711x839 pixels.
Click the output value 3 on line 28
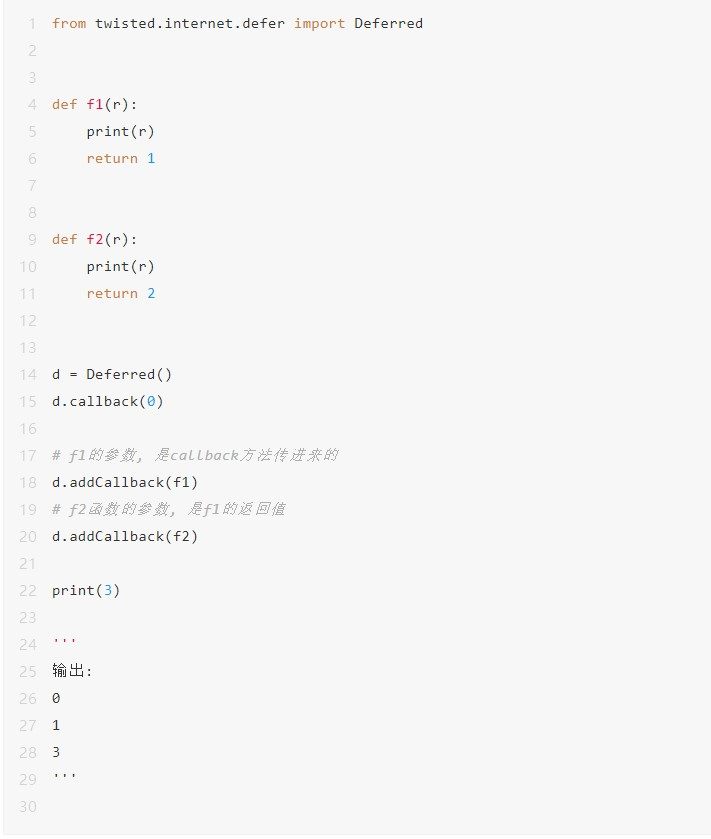click(56, 752)
